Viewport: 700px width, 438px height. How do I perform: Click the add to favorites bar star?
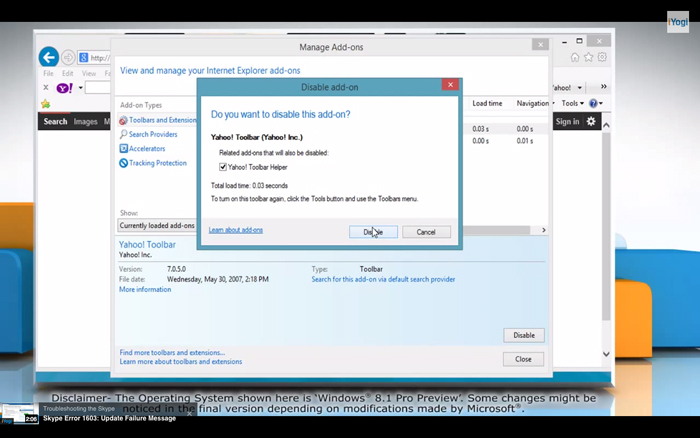(45, 104)
